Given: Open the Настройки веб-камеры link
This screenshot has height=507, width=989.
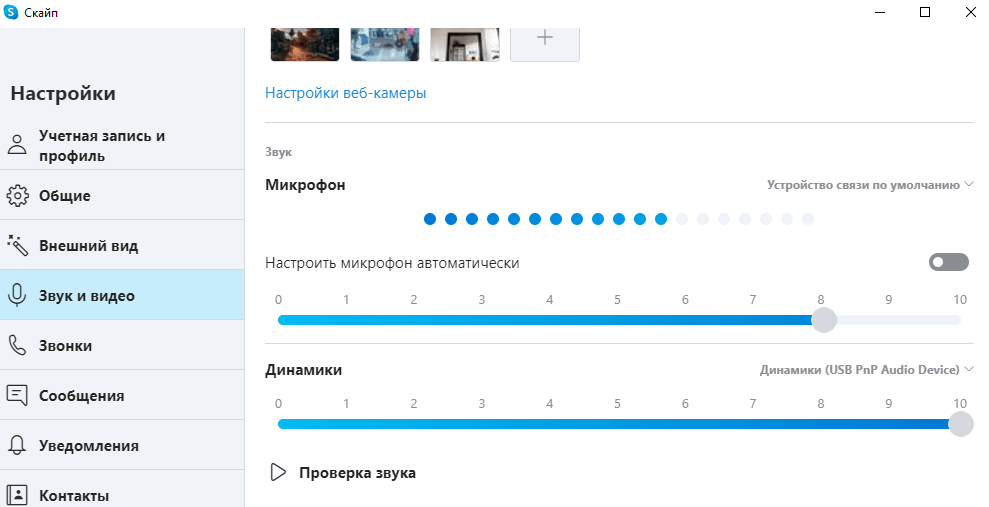Looking at the screenshot, I should tap(346, 93).
